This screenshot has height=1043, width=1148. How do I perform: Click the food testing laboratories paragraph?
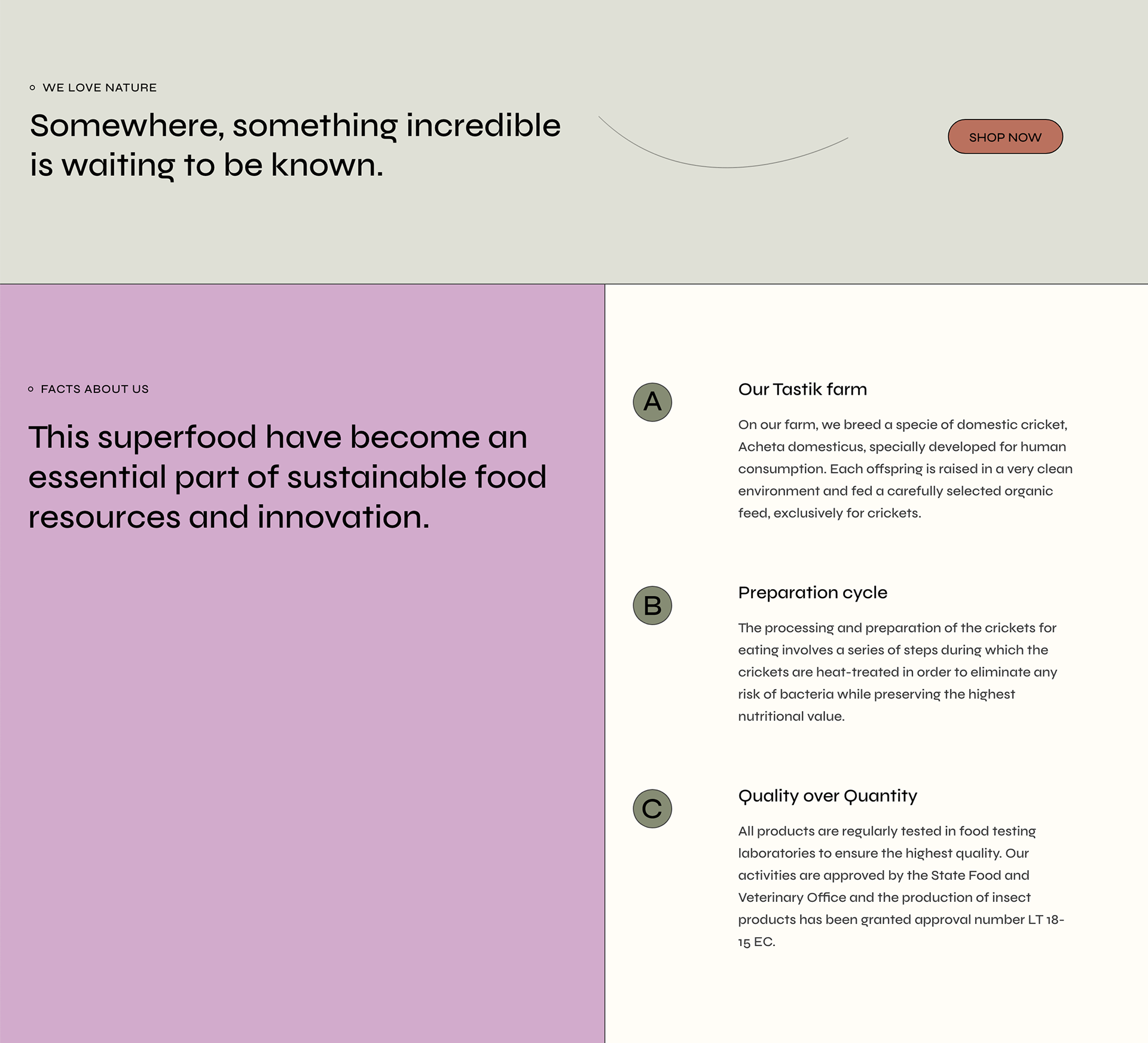pyautogui.click(x=901, y=886)
